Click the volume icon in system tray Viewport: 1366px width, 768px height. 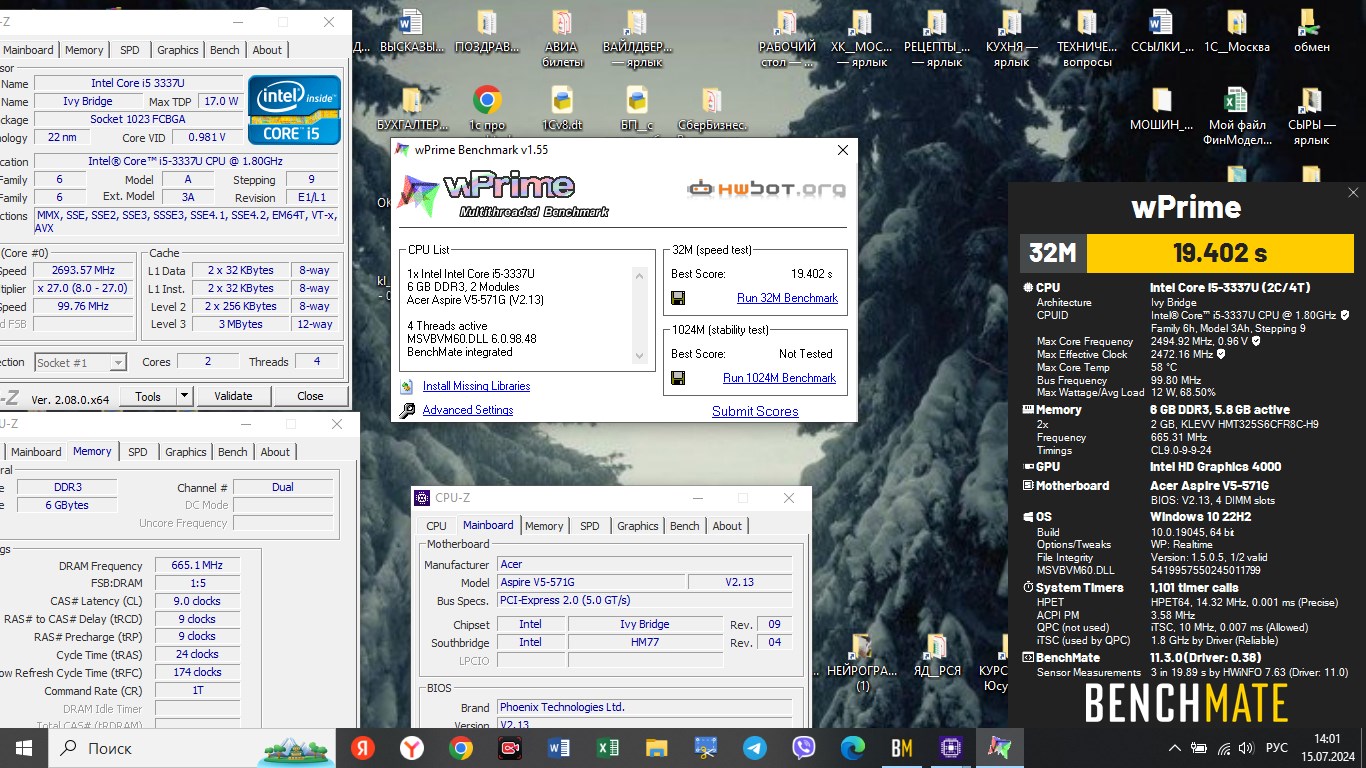1246,748
